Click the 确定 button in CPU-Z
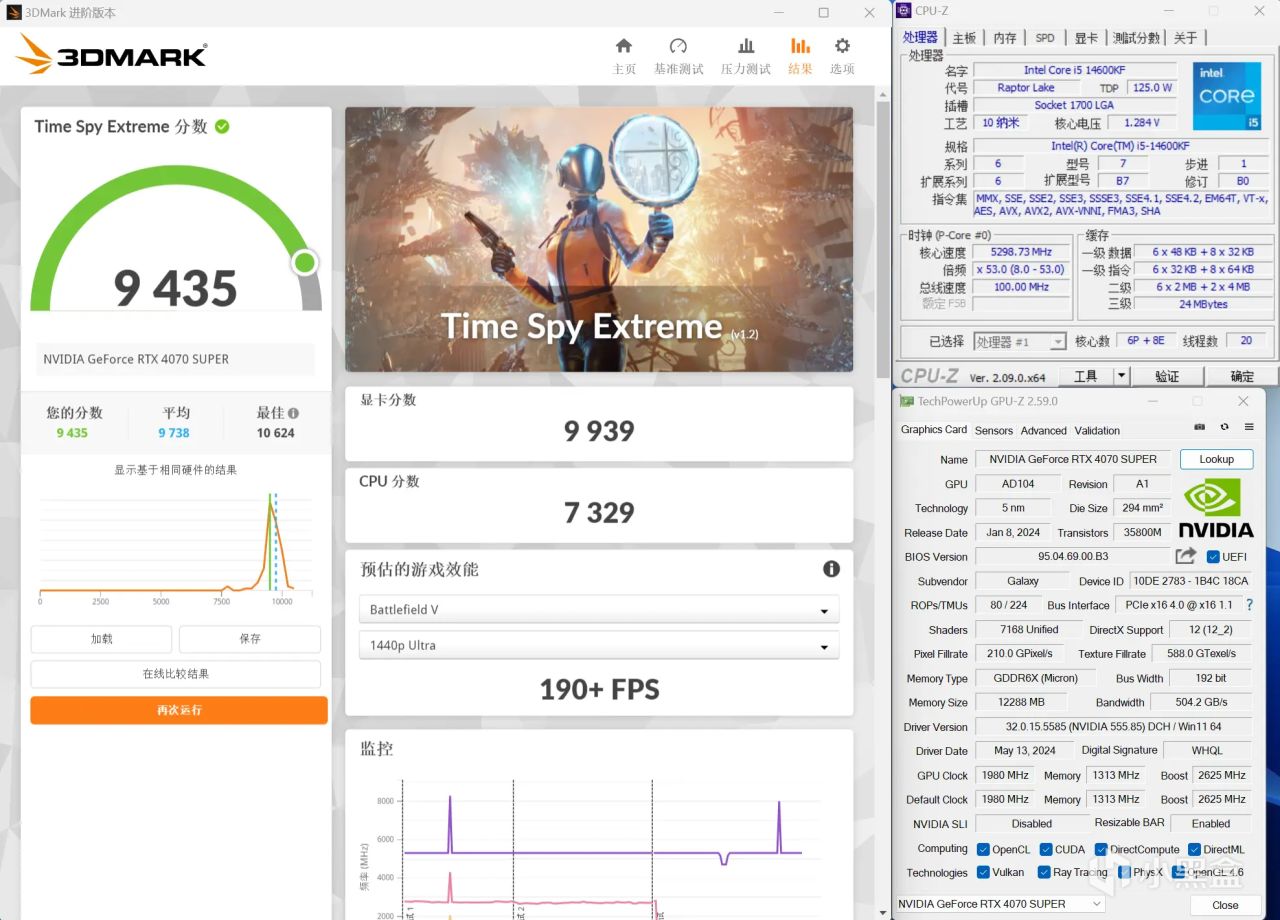 click(x=1241, y=376)
